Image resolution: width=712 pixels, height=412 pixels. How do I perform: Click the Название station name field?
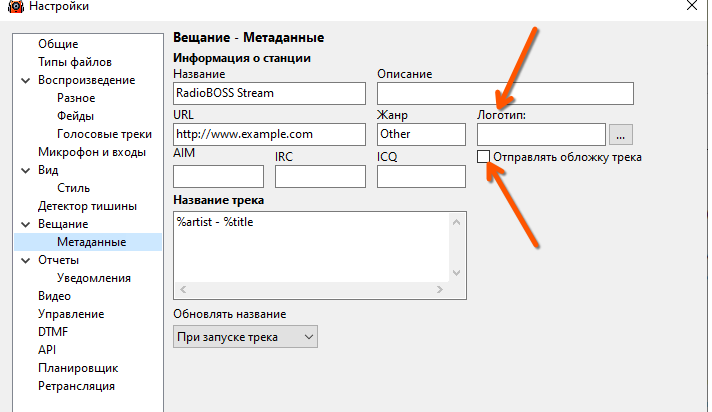tap(270, 93)
